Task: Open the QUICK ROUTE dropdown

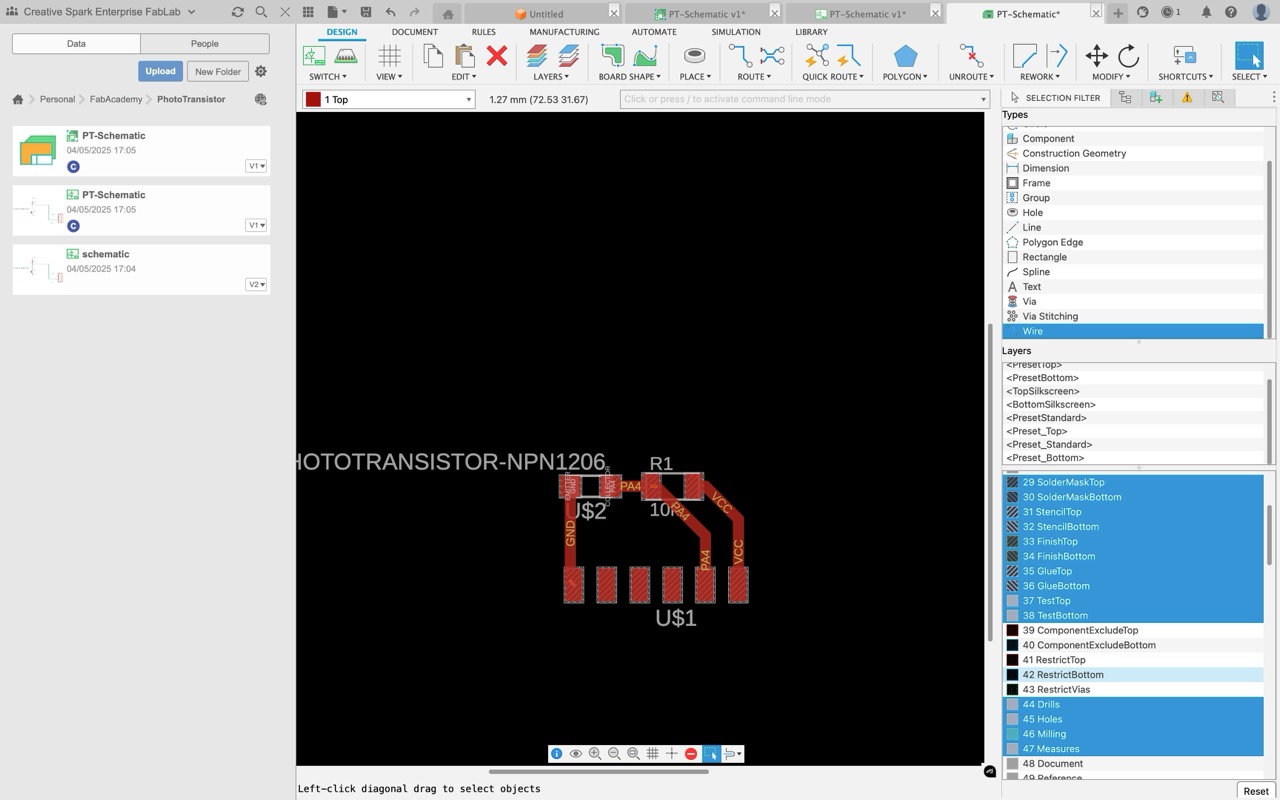Action: (x=833, y=76)
